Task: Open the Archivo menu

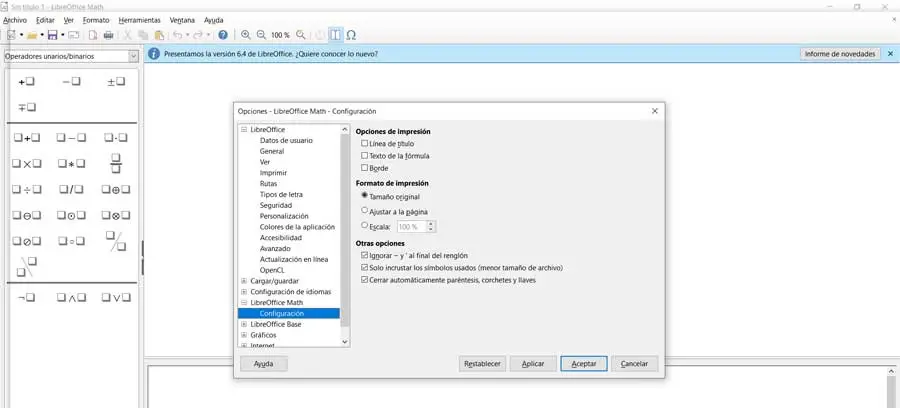Action: click(x=15, y=20)
